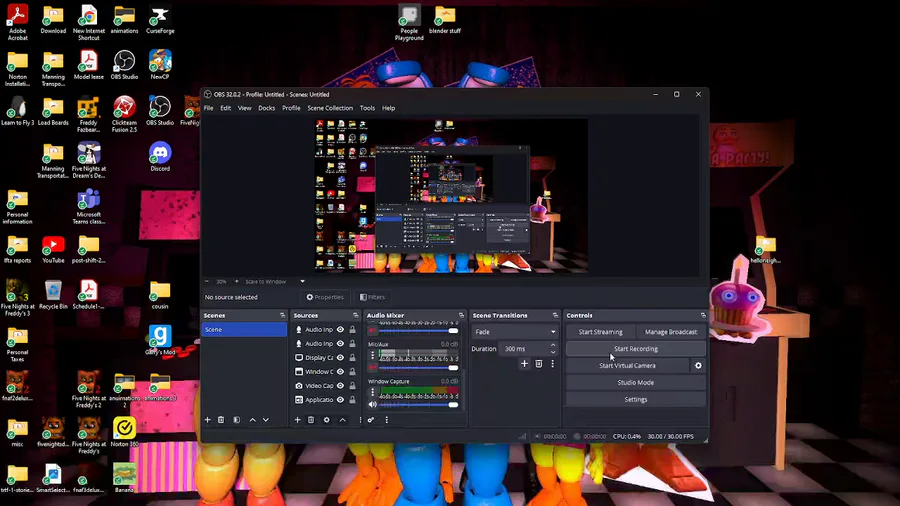Open Norton 360 desktop icon

click(125, 432)
